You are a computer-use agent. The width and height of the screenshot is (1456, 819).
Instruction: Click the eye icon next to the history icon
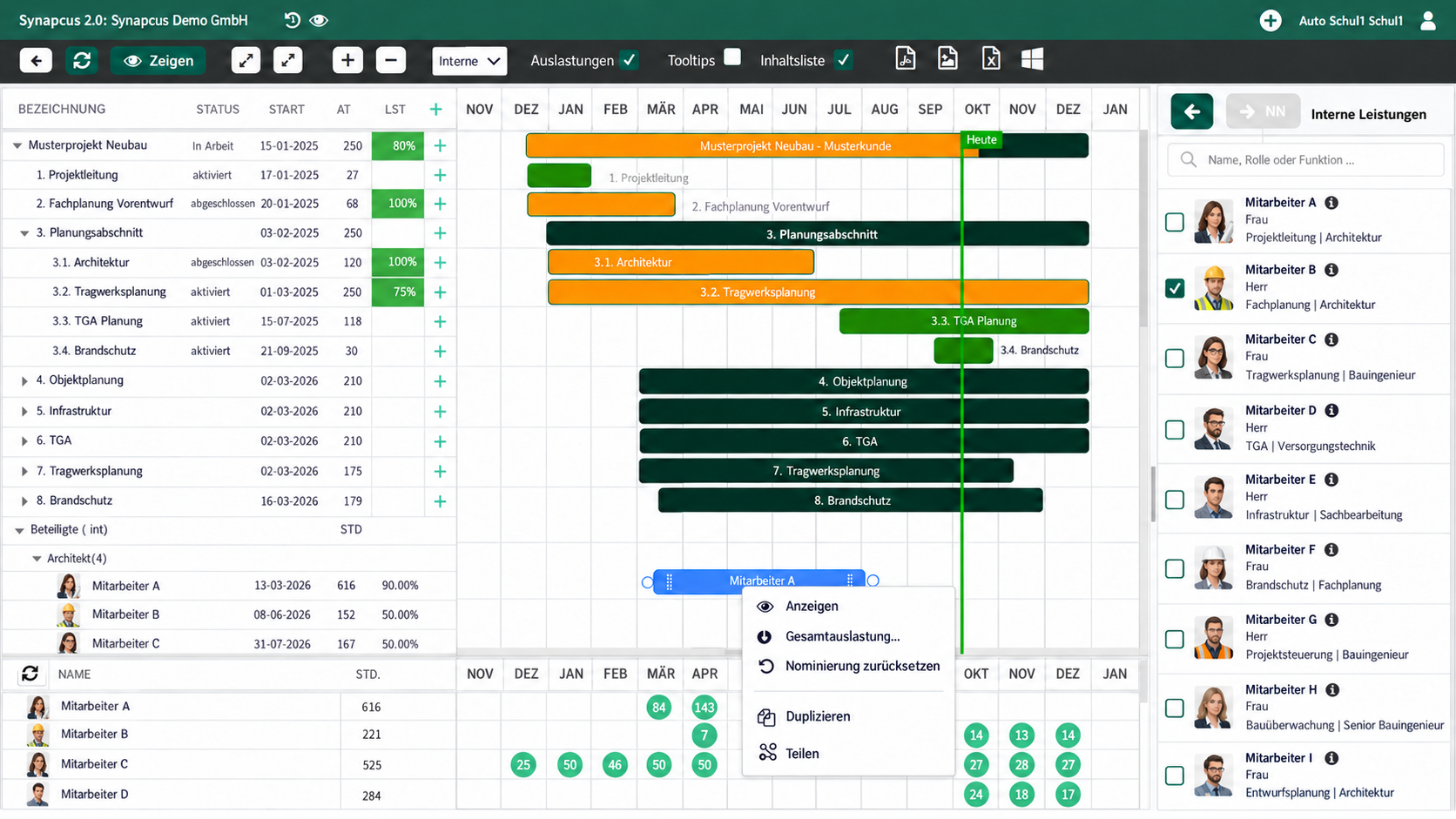(319, 20)
